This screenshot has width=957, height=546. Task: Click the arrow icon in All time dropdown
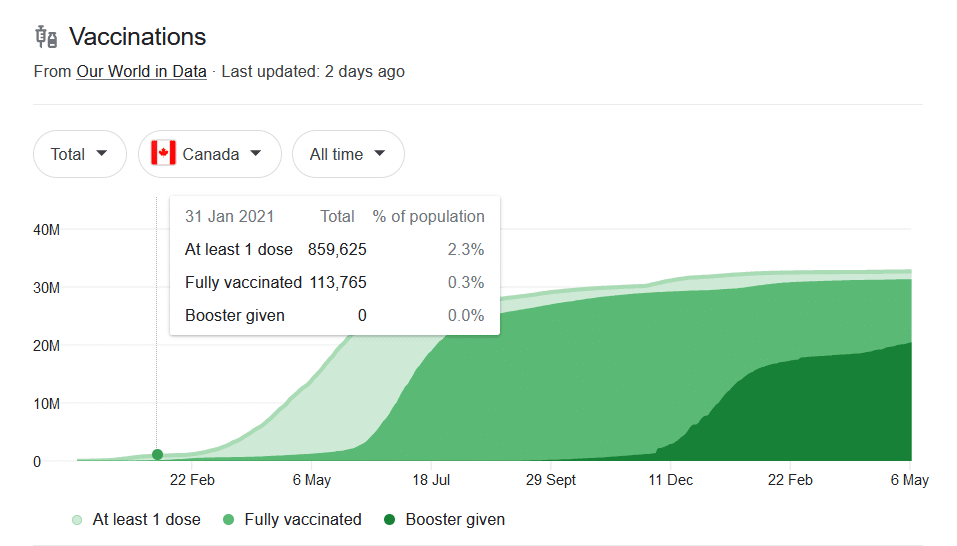(379, 154)
